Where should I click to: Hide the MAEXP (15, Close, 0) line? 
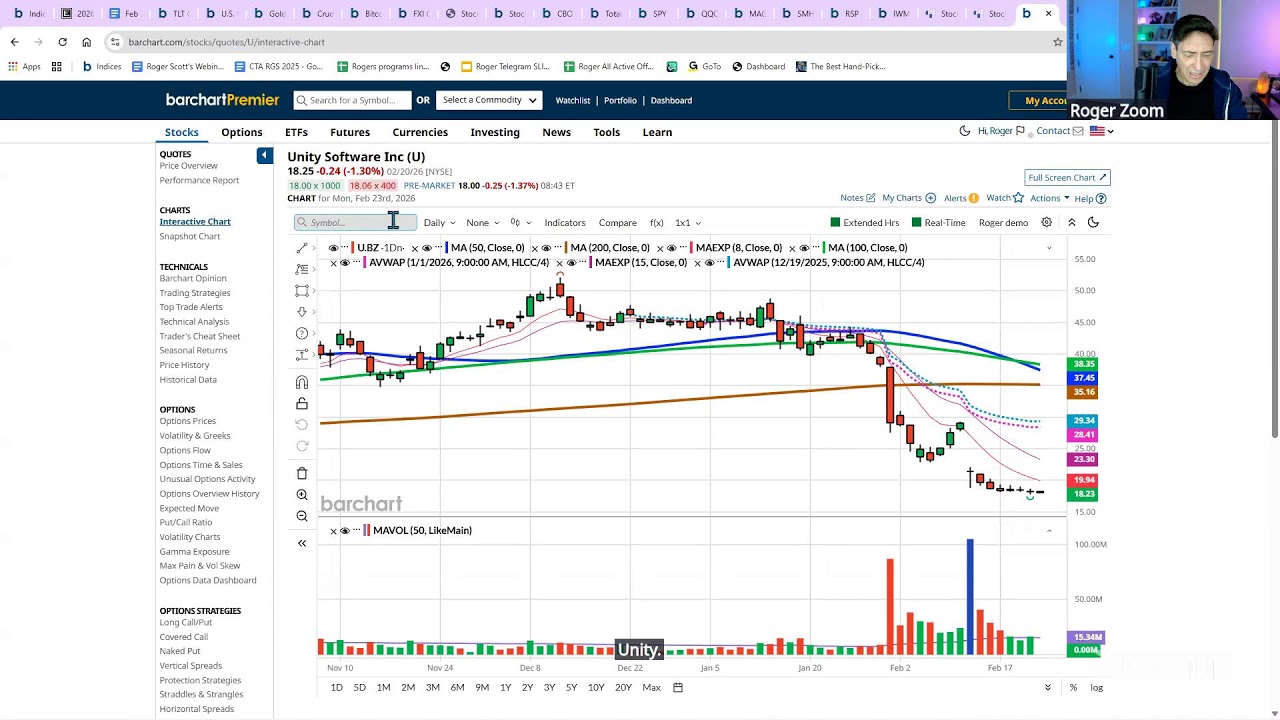point(571,262)
